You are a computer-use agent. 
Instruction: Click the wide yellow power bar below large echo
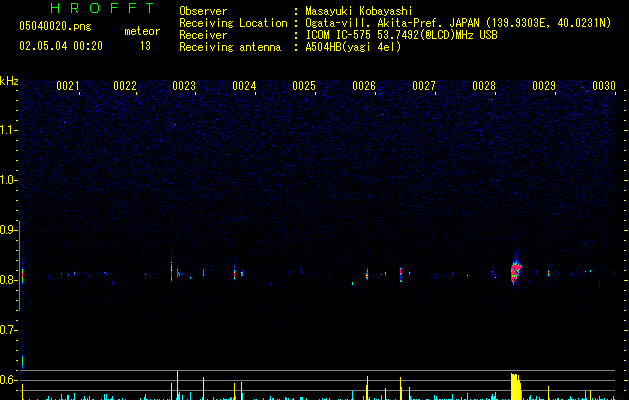515,387
